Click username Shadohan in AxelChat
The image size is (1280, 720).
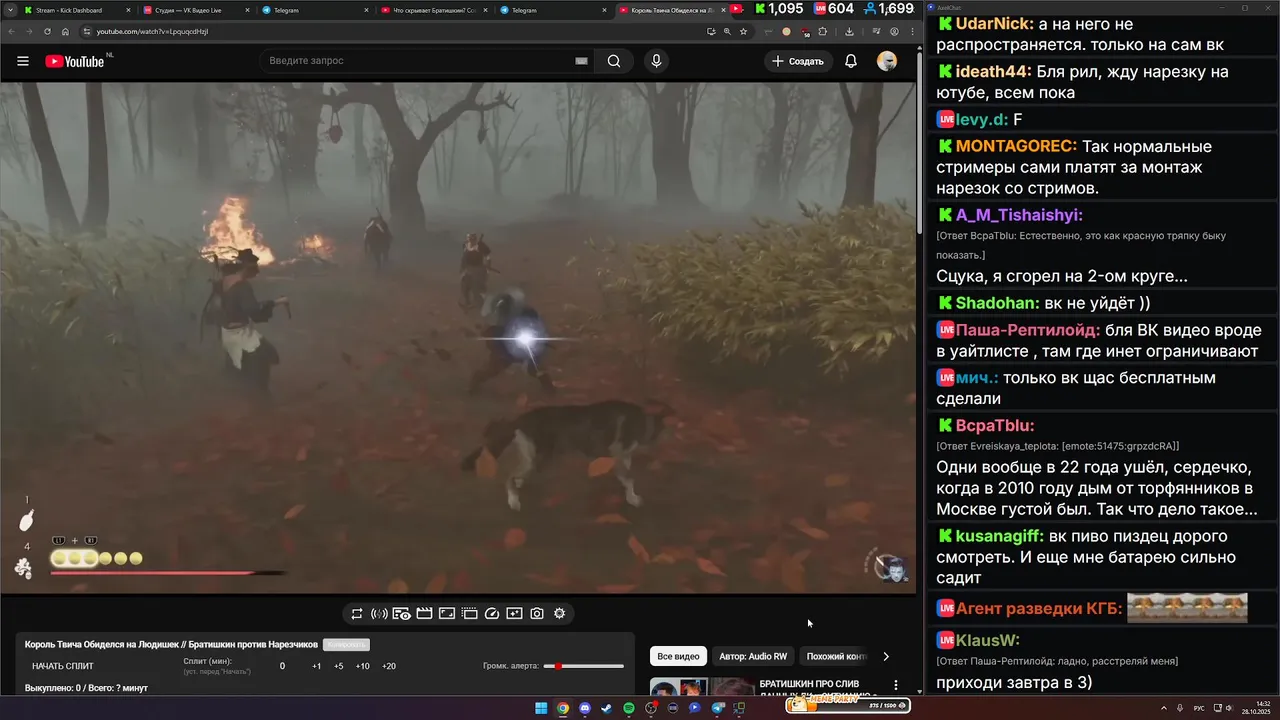[998, 303]
